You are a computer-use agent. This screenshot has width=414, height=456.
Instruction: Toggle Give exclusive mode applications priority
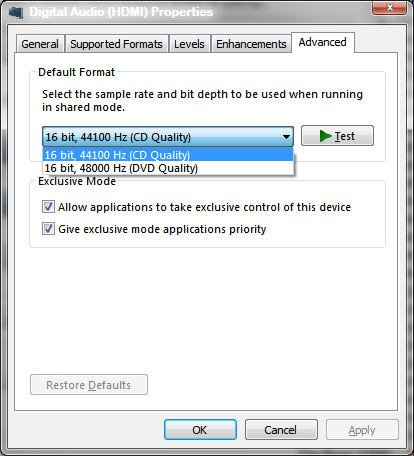click(x=48, y=229)
